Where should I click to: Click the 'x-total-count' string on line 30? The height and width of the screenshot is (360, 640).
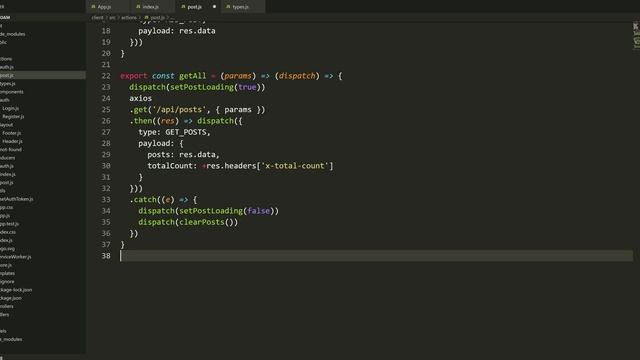(x=295, y=166)
